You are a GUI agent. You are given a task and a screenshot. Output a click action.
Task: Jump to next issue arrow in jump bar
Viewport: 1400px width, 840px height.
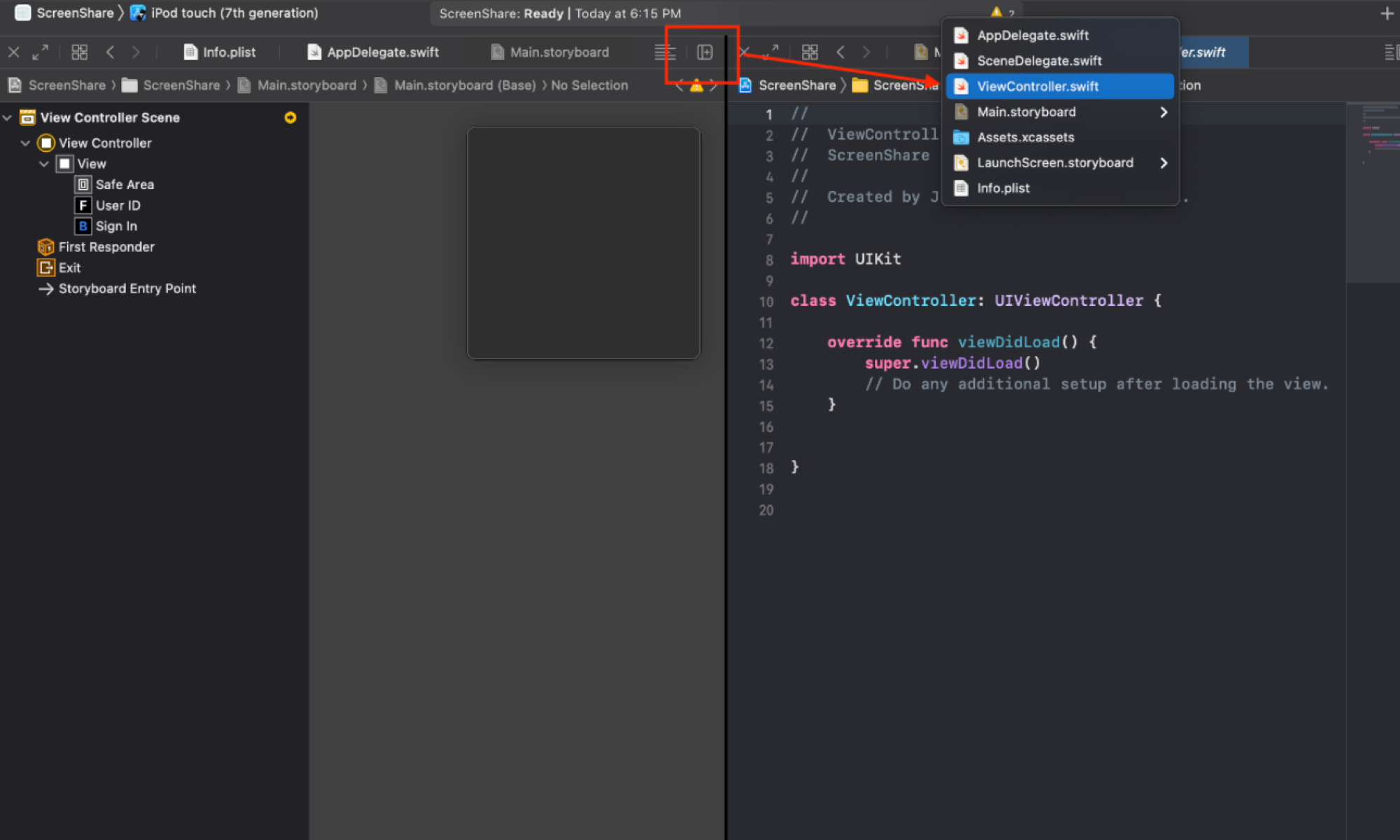click(713, 86)
